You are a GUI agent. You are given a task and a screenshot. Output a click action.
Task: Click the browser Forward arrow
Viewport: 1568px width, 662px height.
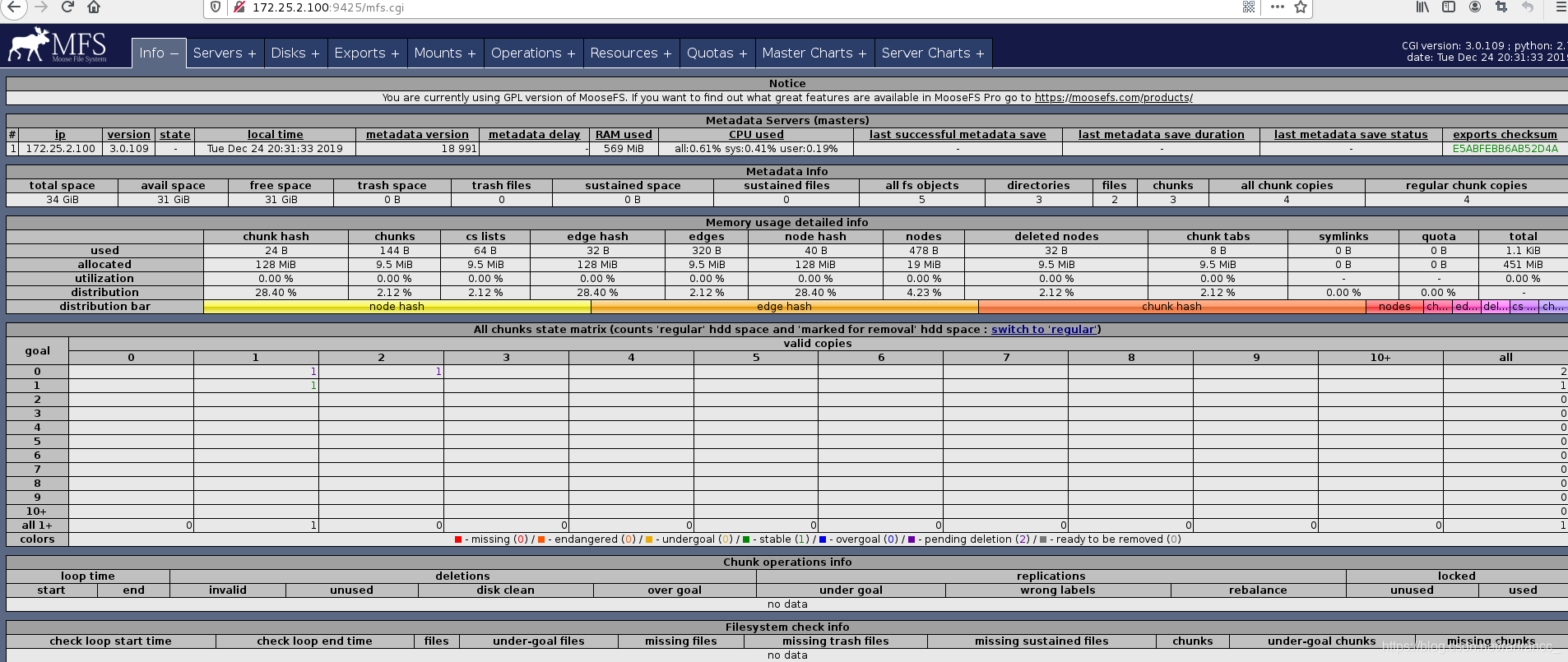point(41,7)
